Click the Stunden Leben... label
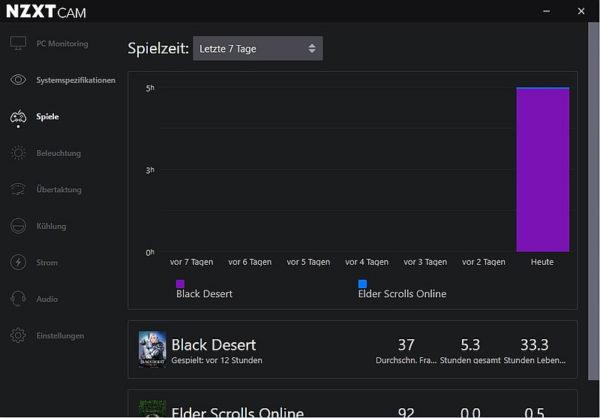 pos(534,360)
